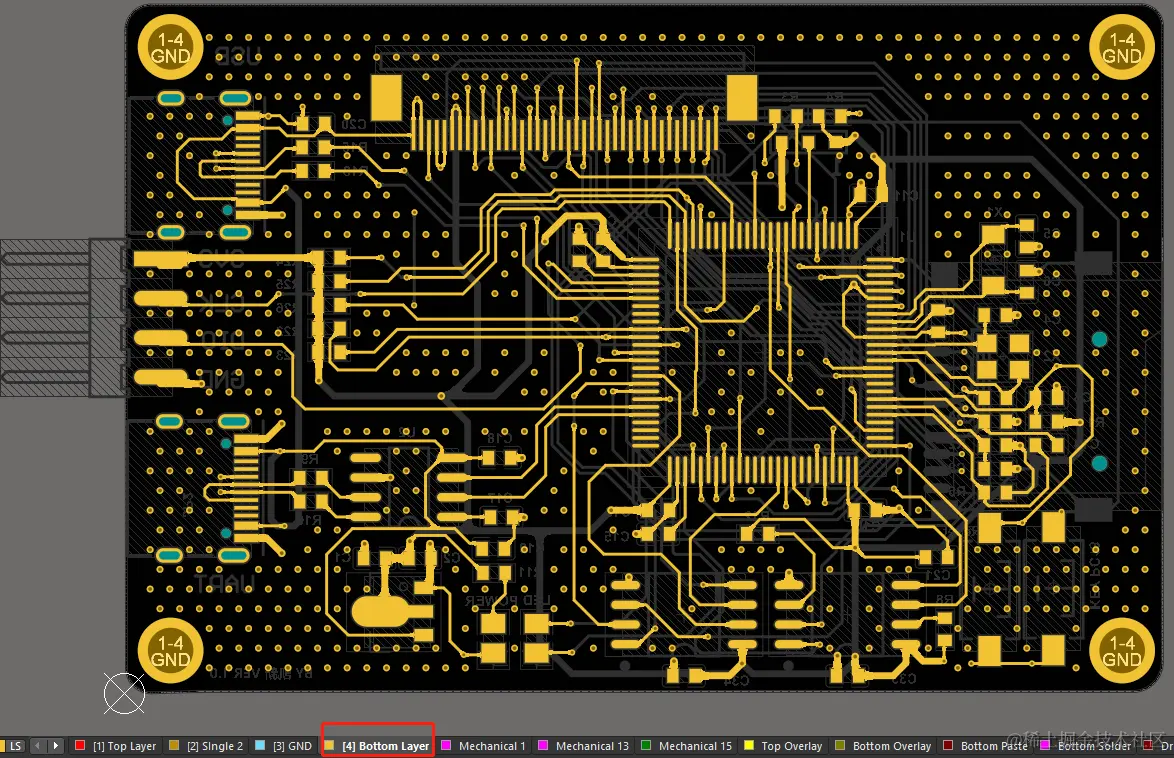Screen dimensions: 1174x758
Task: Select the left square connector mounting pad at top
Action: pos(386,97)
